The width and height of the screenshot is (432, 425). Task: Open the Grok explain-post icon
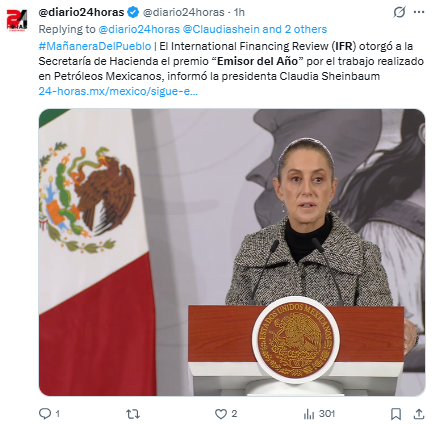(399, 12)
